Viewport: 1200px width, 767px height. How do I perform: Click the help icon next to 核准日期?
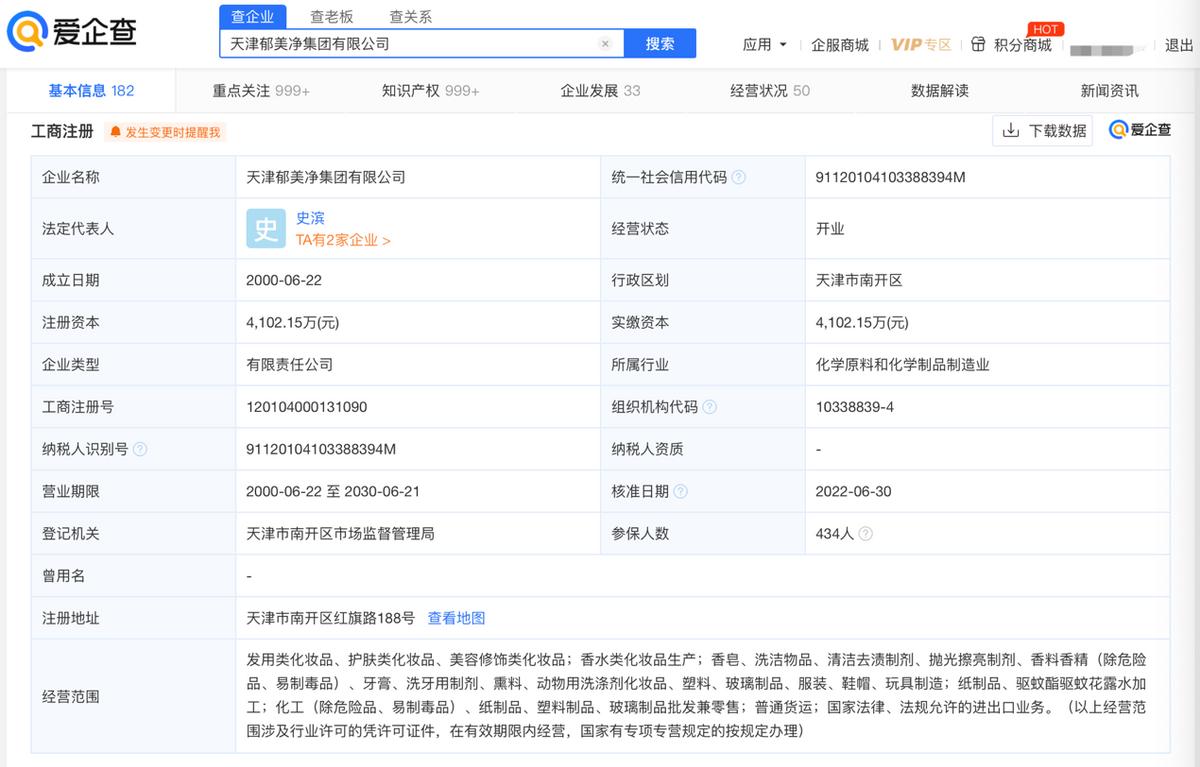coord(680,492)
